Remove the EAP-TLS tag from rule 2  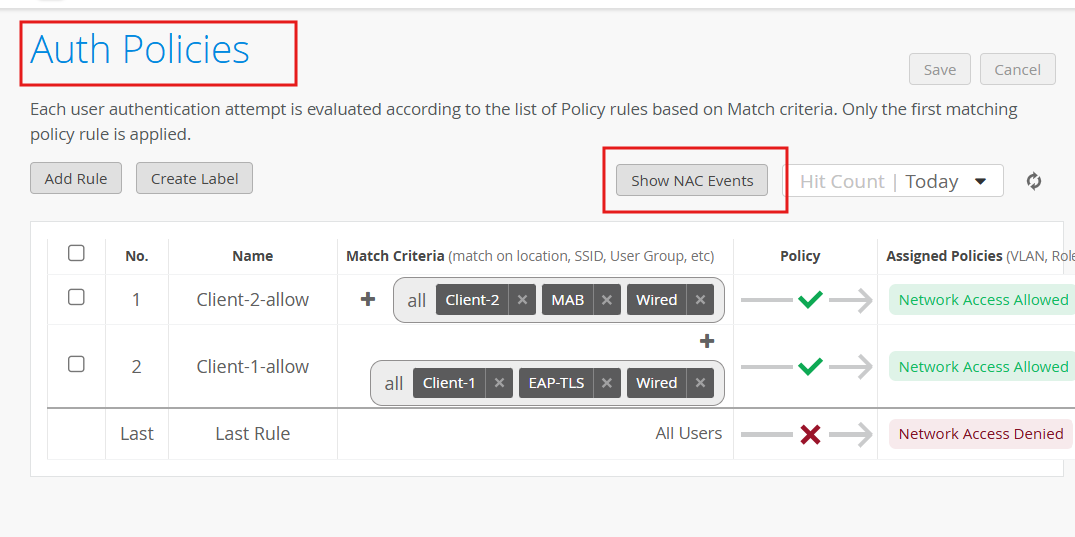click(606, 383)
